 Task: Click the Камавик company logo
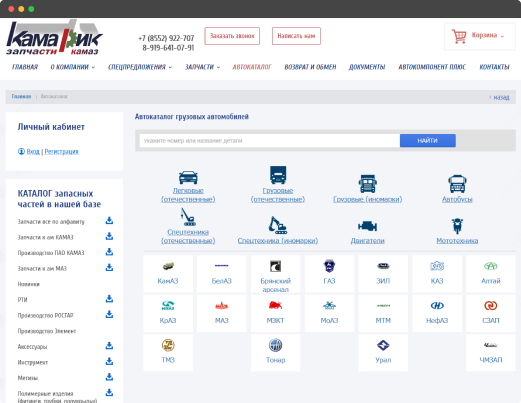[x=54, y=37]
